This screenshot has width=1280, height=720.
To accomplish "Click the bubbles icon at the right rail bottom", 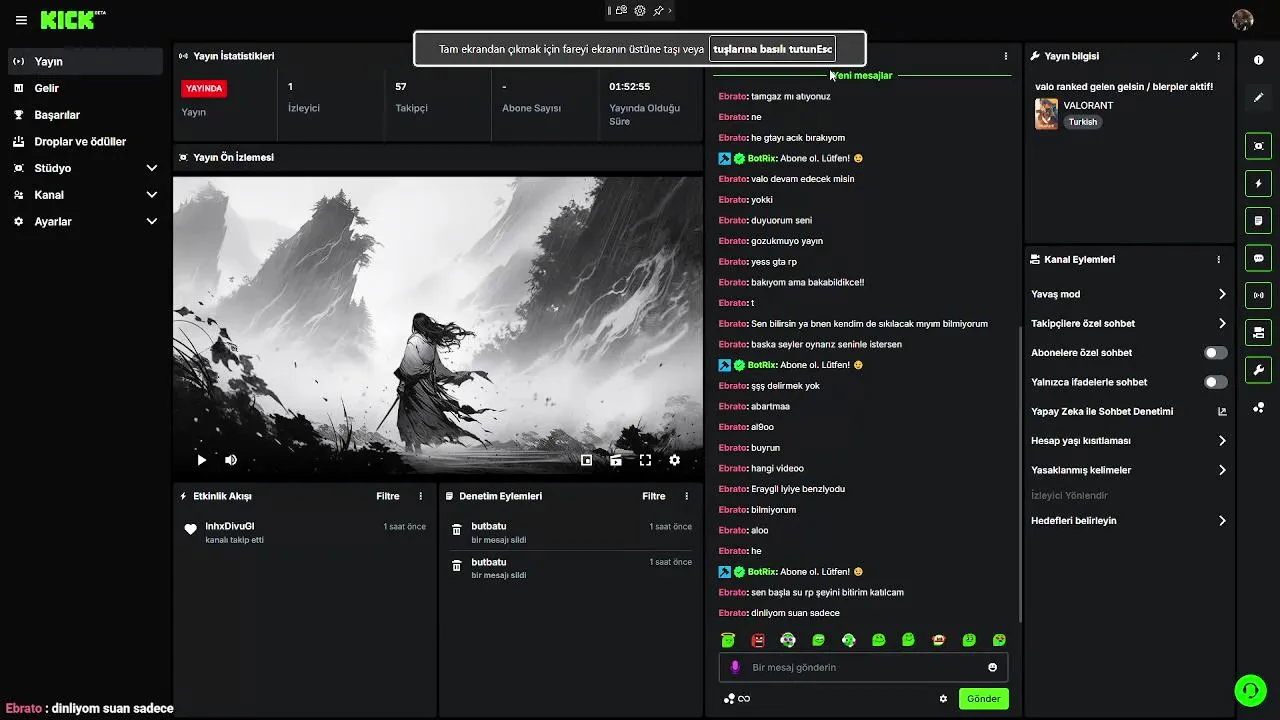I will click(1259, 407).
